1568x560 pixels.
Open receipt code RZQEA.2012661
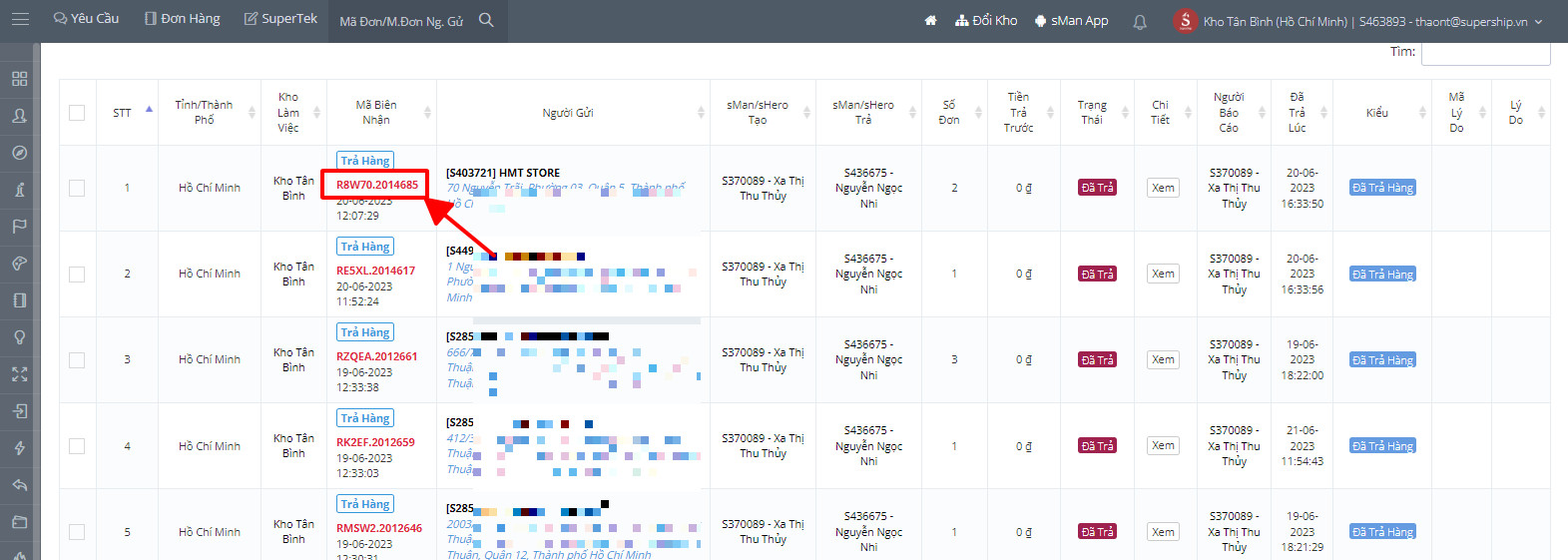[x=376, y=356]
